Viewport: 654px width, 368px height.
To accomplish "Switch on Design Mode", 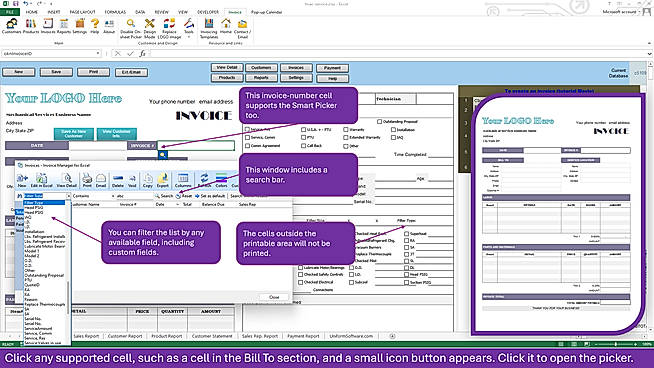I will pos(149,28).
